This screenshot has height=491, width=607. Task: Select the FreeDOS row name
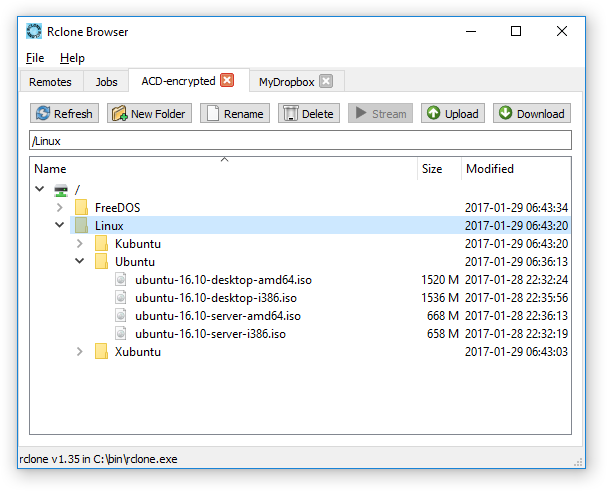pyautogui.click(x=118, y=208)
